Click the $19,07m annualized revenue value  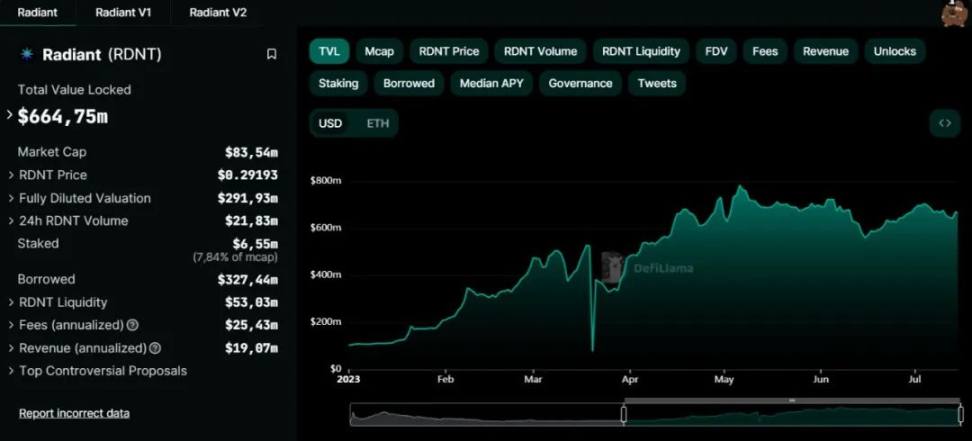251,348
